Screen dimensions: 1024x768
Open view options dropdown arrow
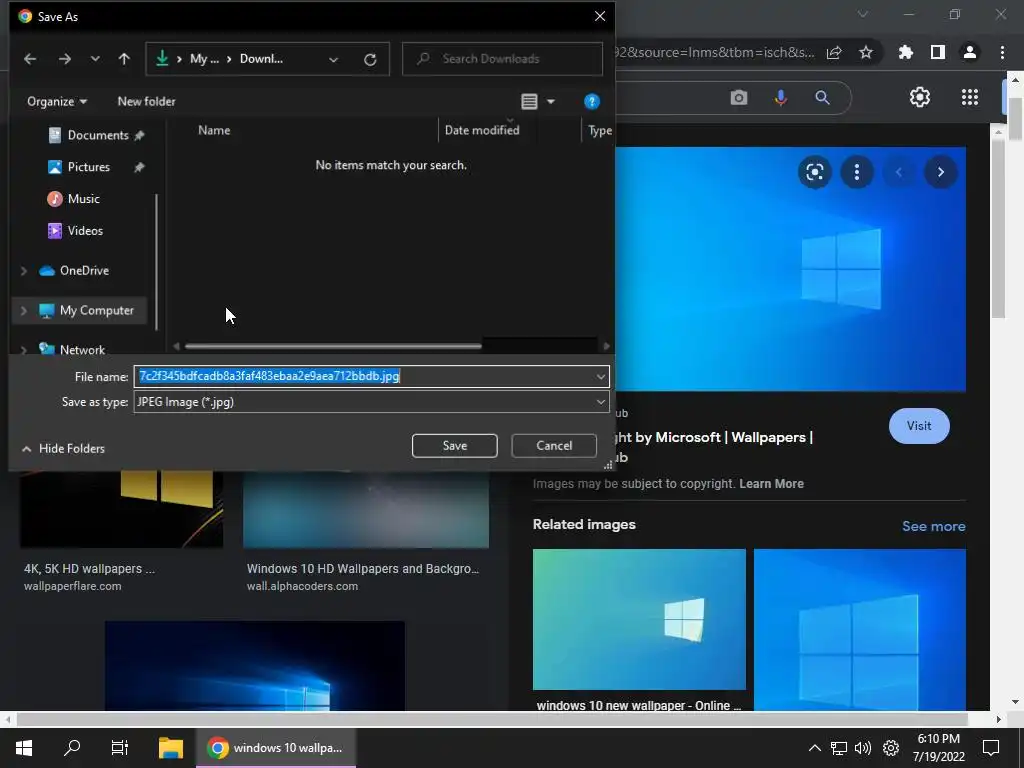[x=551, y=101]
